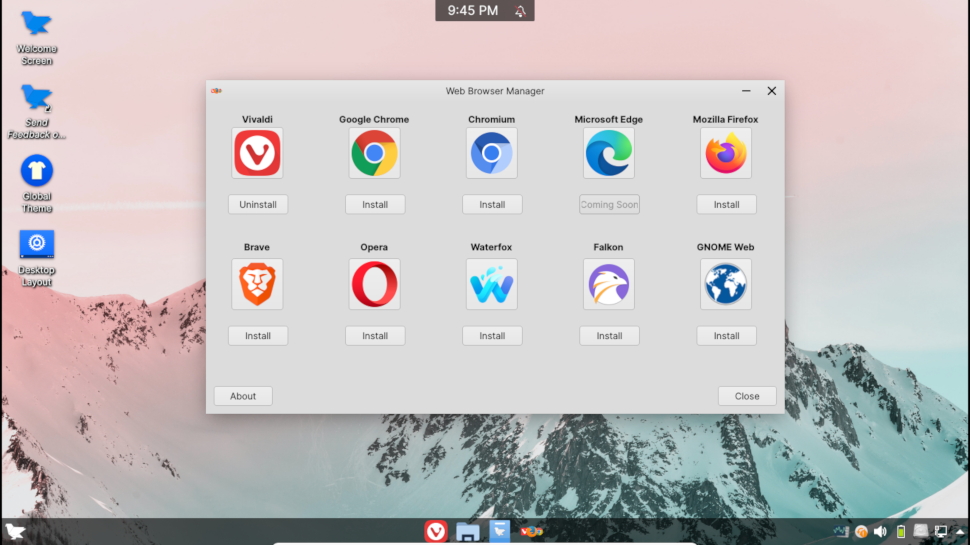Install the Opera browser

point(375,336)
